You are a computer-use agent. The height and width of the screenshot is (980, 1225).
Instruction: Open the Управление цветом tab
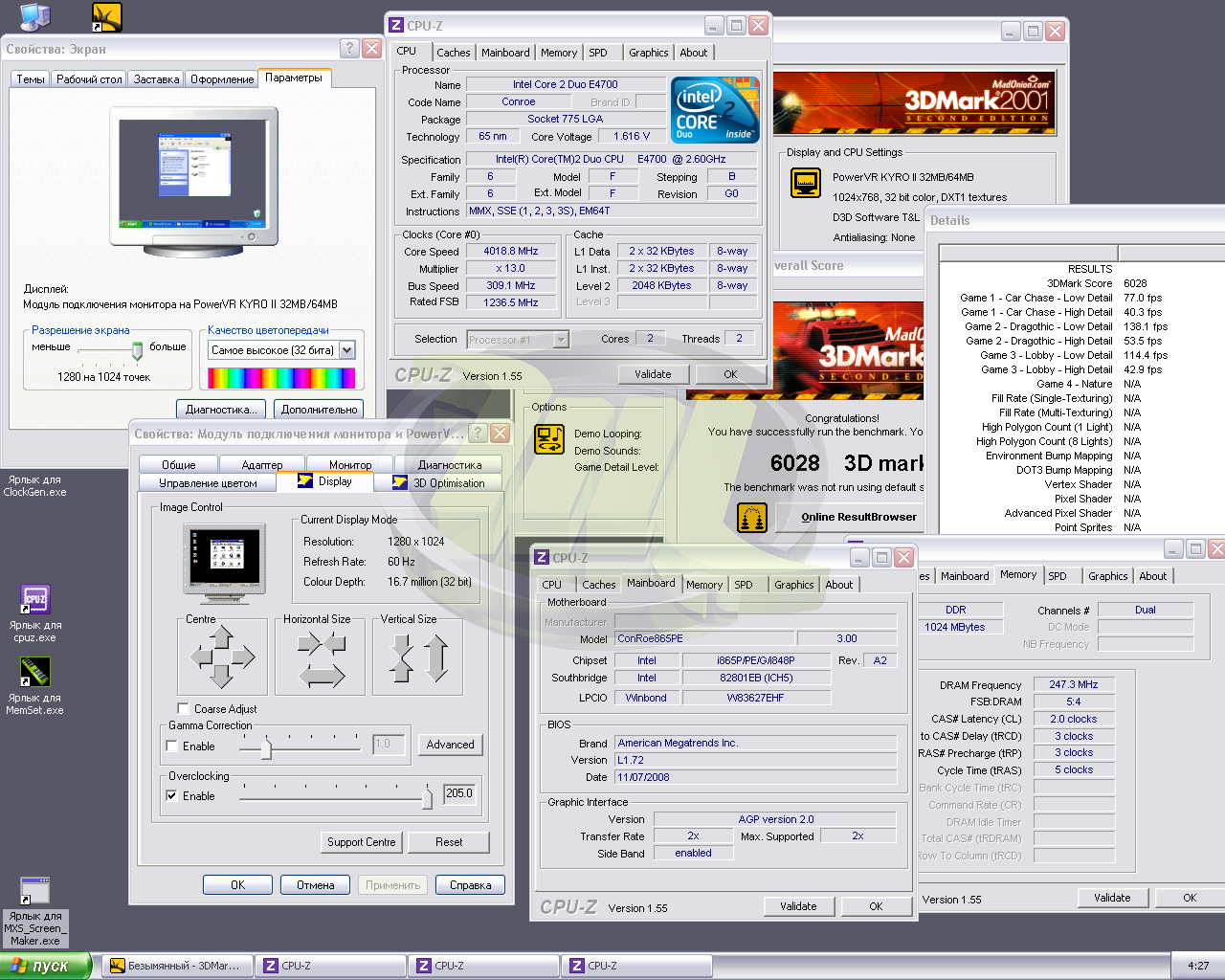(x=208, y=483)
